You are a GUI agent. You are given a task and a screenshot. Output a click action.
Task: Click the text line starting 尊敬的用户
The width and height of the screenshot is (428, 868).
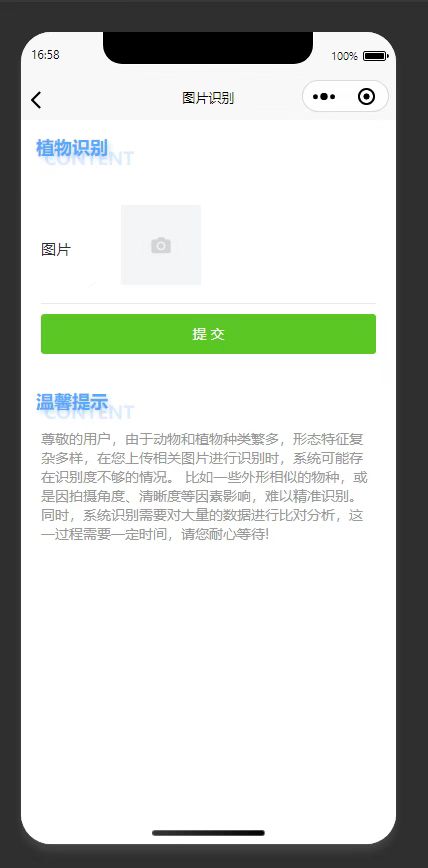202,440
